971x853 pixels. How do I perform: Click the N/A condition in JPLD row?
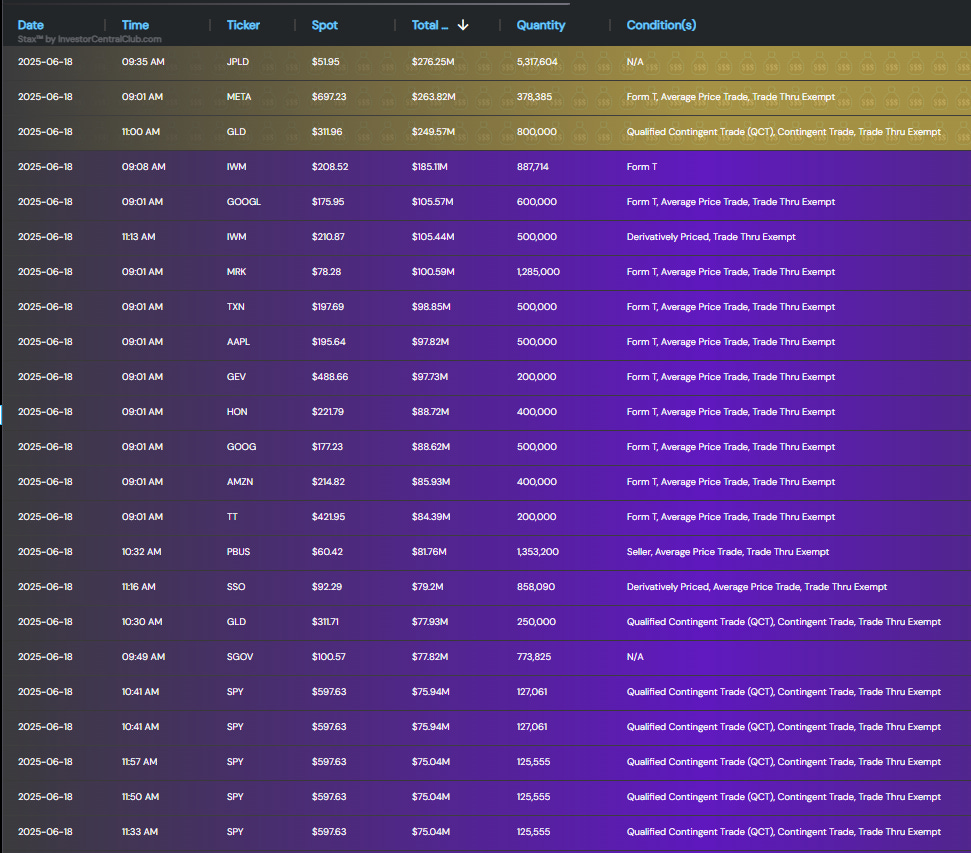[x=635, y=62]
